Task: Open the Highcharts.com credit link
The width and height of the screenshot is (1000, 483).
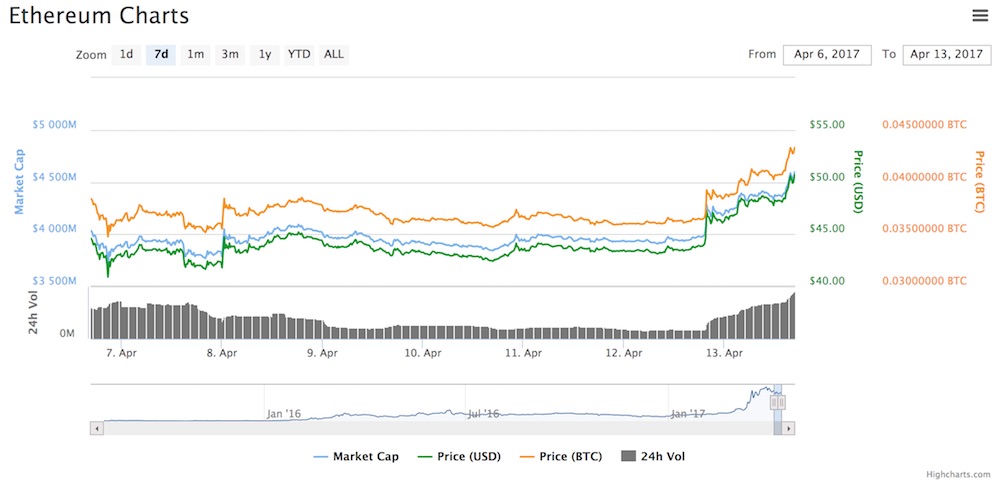Action: click(x=959, y=475)
